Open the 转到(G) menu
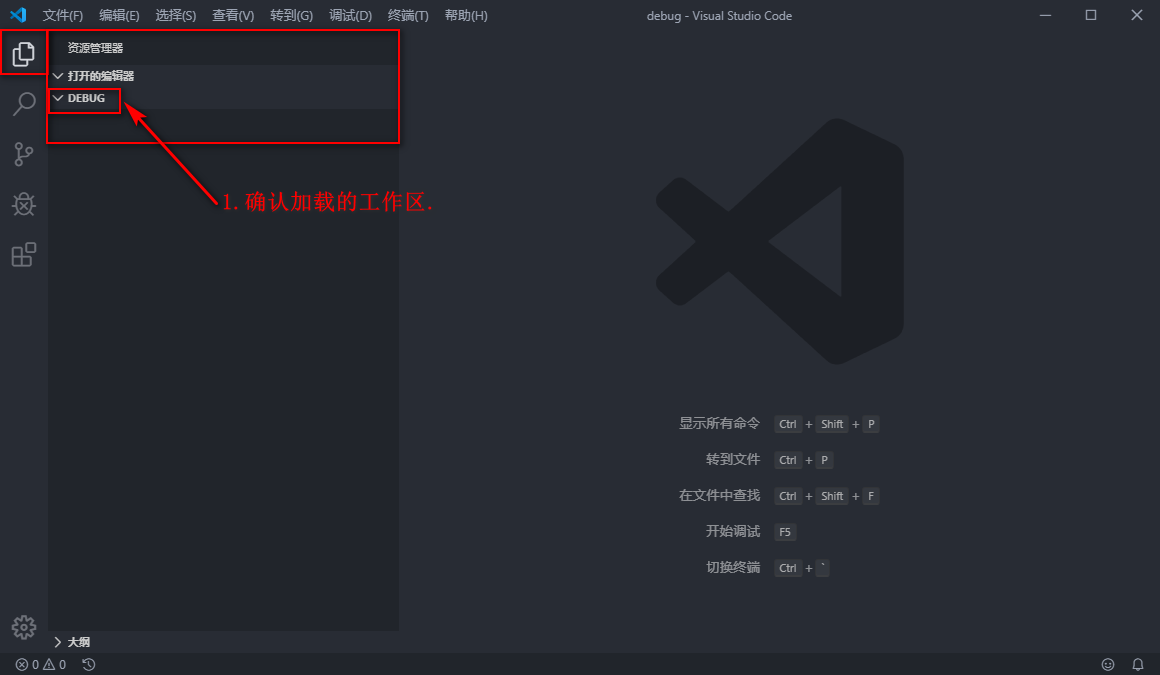The width and height of the screenshot is (1160, 675). (291, 16)
